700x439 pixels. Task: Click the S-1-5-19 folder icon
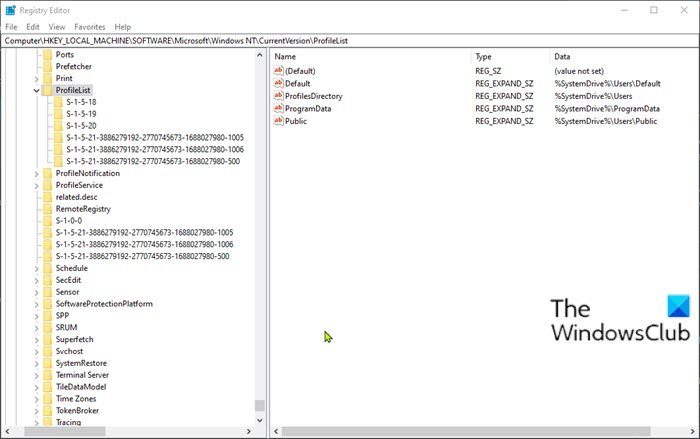pos(58,114)
